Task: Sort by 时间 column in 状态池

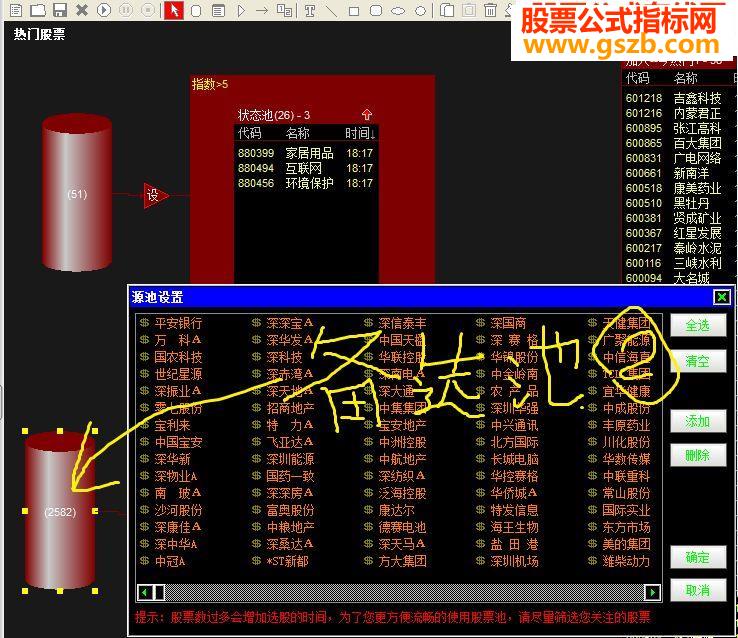Action: tap(360, 133)
